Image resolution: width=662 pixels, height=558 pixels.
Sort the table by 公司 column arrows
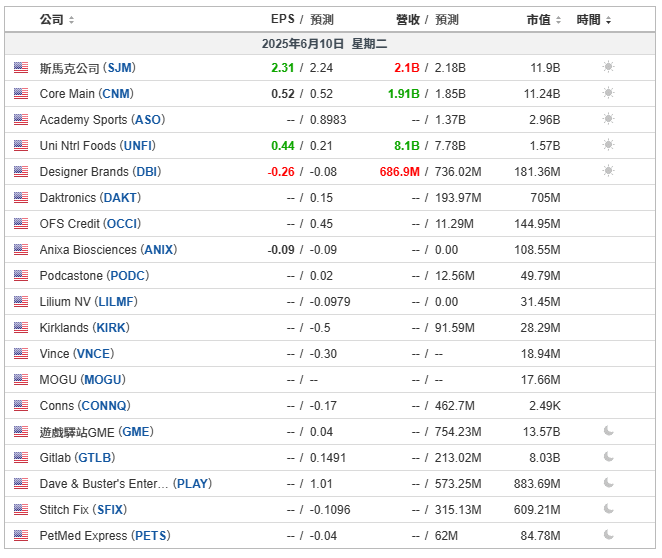tap(71, 20)
